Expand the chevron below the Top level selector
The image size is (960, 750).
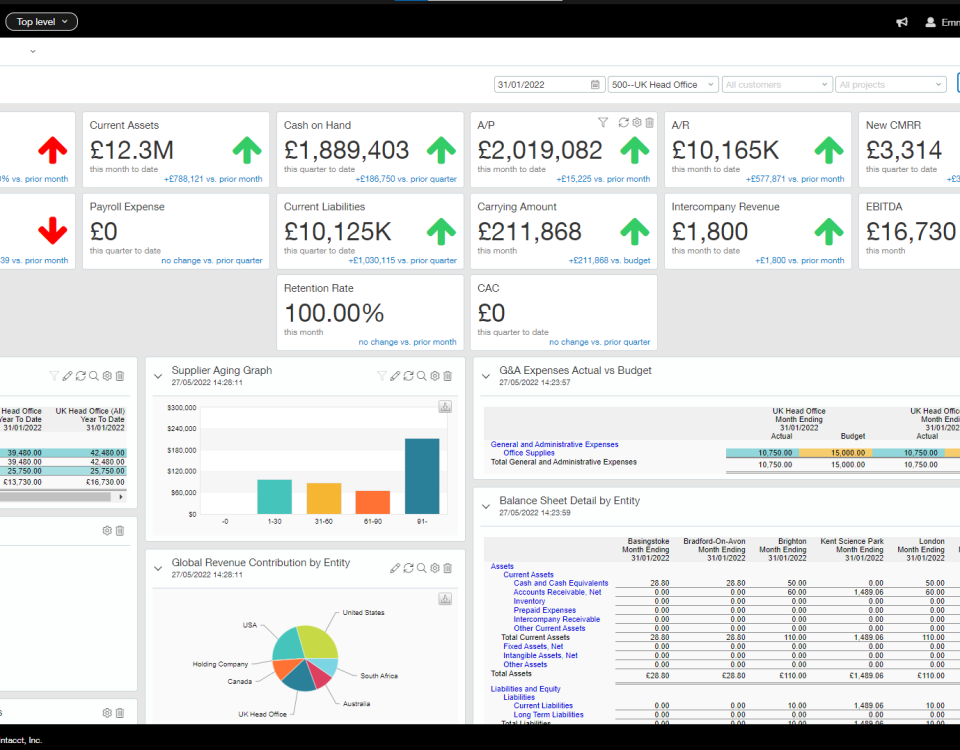[x=33, y=51]
